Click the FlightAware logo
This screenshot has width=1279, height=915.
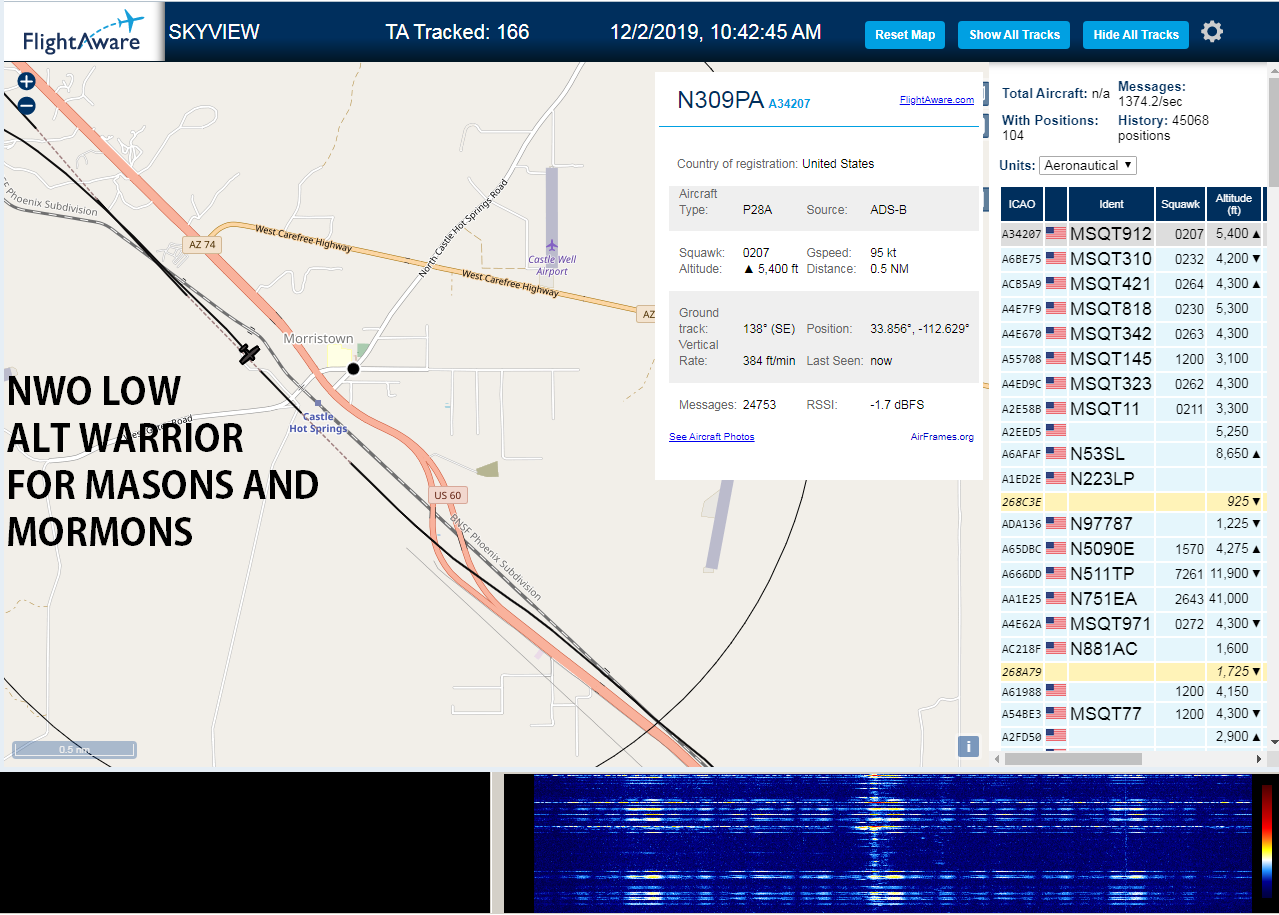click(x=83, y=33)
